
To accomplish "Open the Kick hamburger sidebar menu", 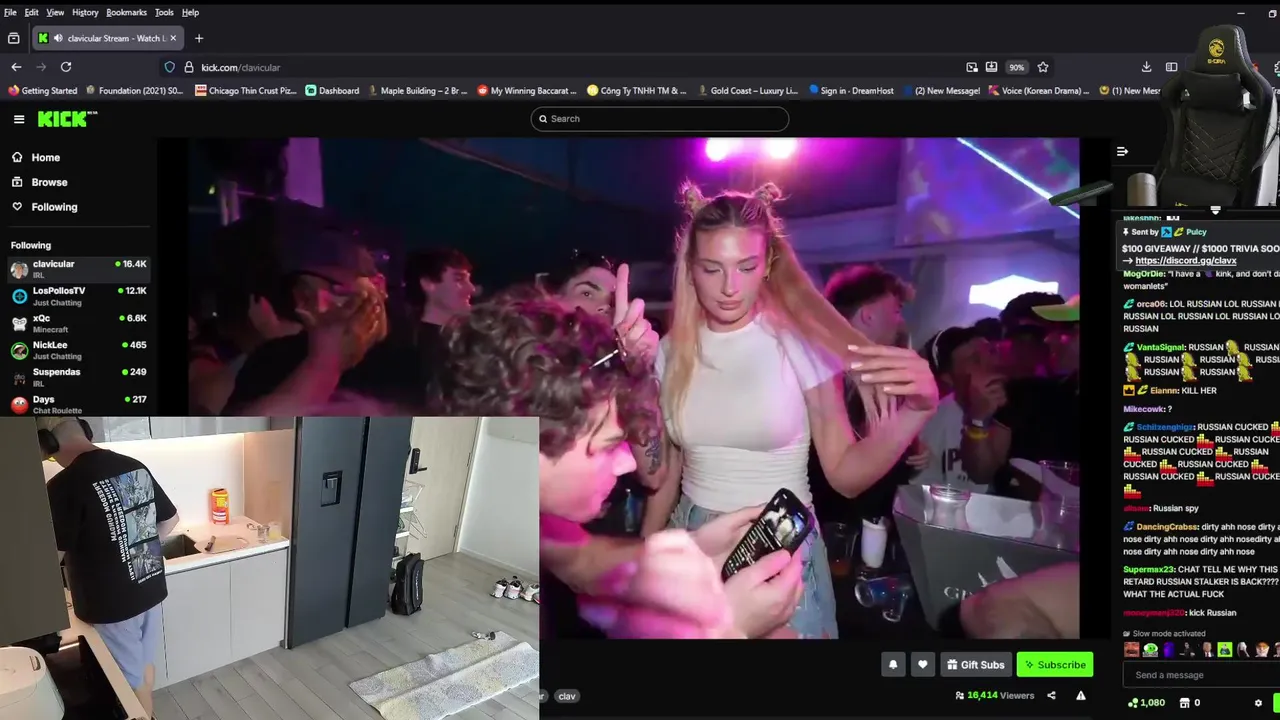I will [x=19, y=119].
